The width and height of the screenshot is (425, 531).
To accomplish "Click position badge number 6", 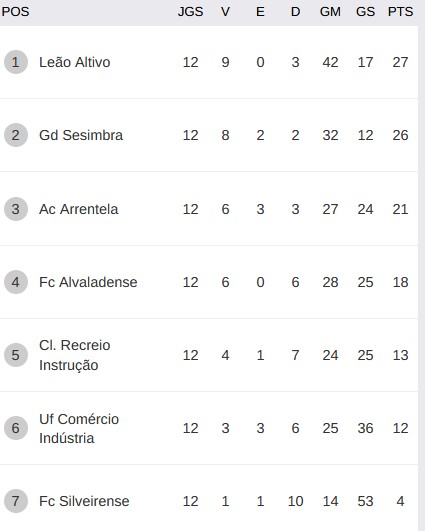I will coord(16,428).
